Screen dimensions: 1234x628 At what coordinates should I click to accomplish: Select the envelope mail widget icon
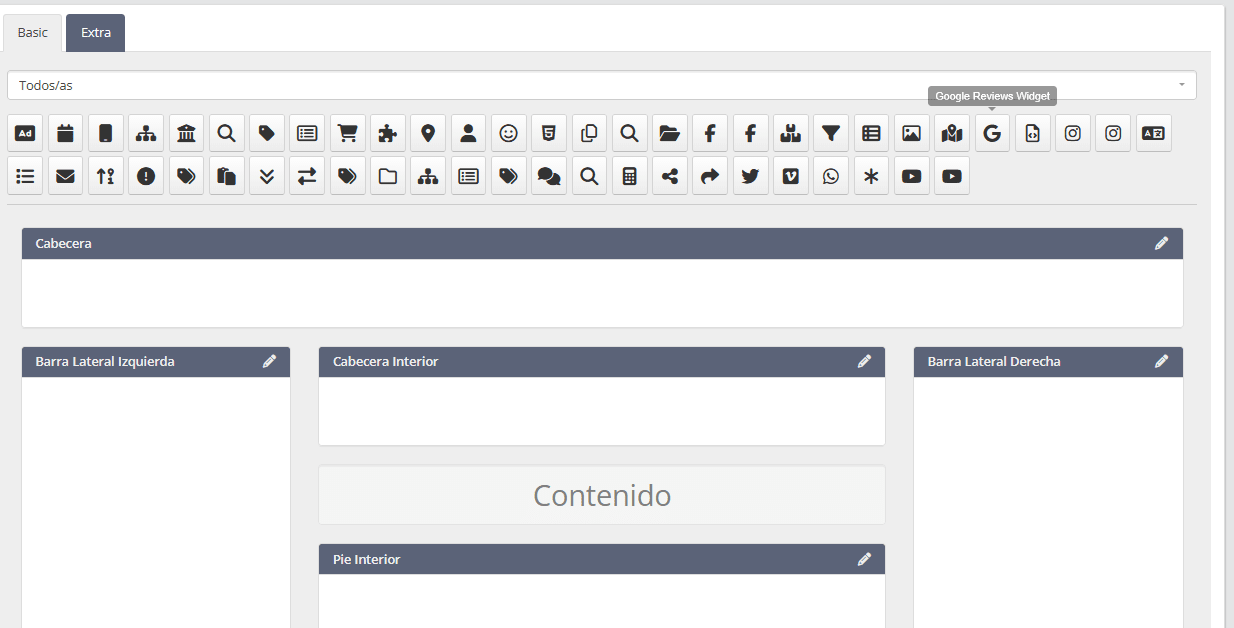pos(65,175)
